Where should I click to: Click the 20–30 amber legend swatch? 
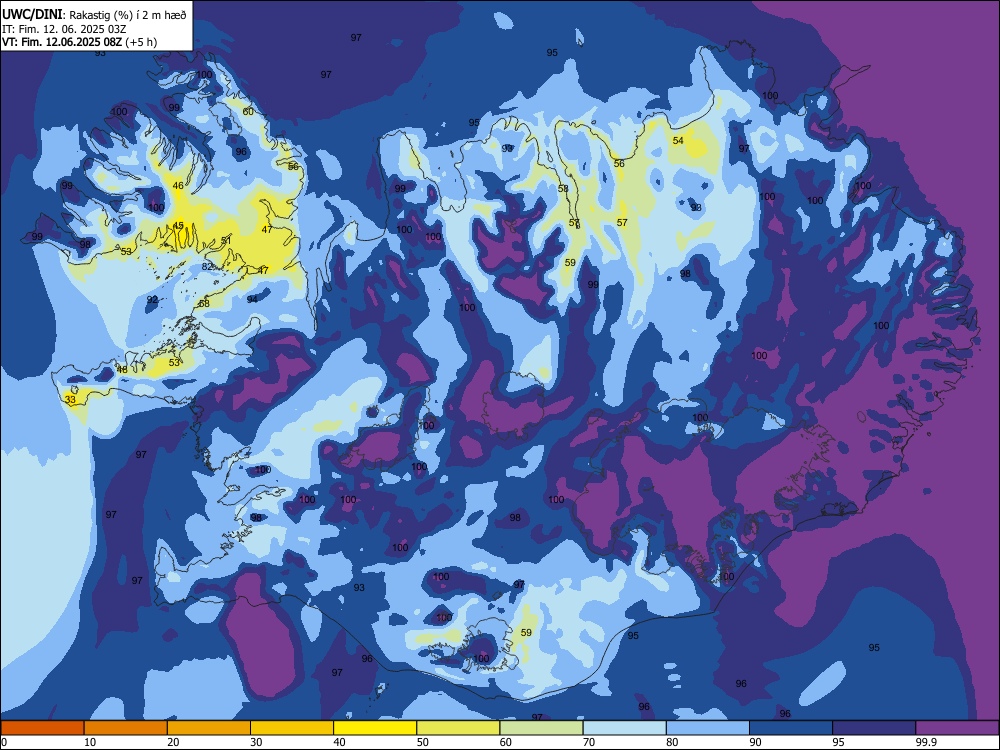209,728
